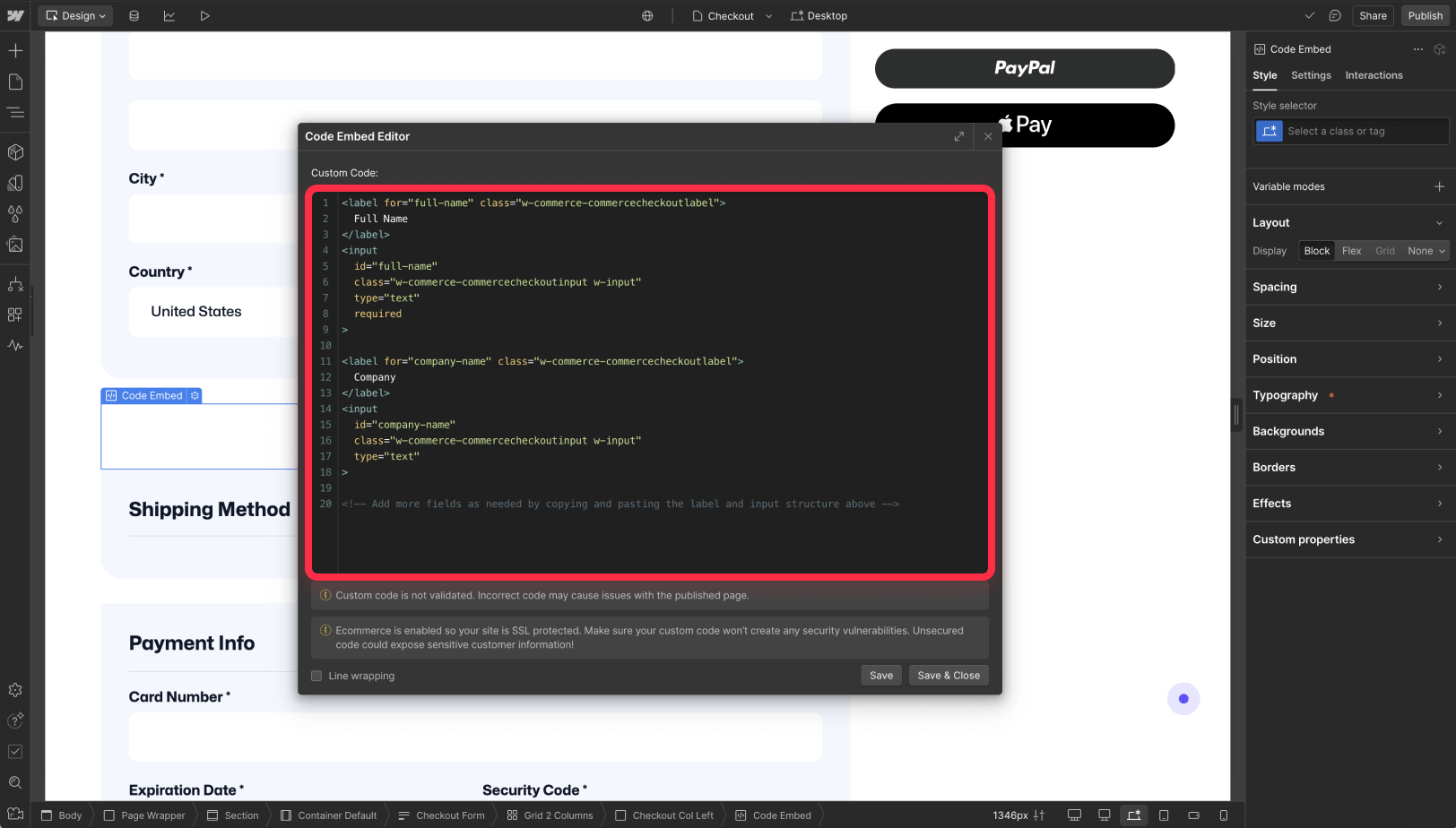This screenshot has width=1456, height=828.
Task: Open the Components cube icon
Action: pyautogui.click(x=15, y=152)
